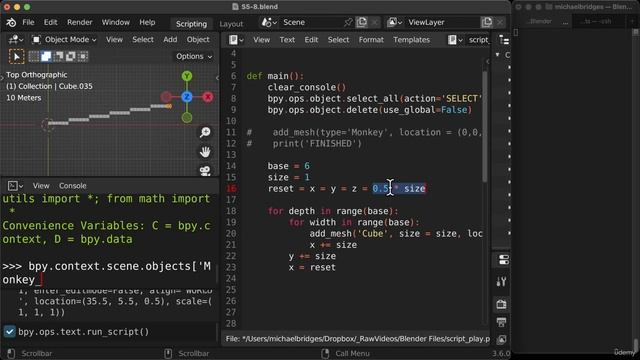Open the Active Tool settings toggle icon
Image resolution: width=640 pixels, height=360 pixels.
pos(503,260)
